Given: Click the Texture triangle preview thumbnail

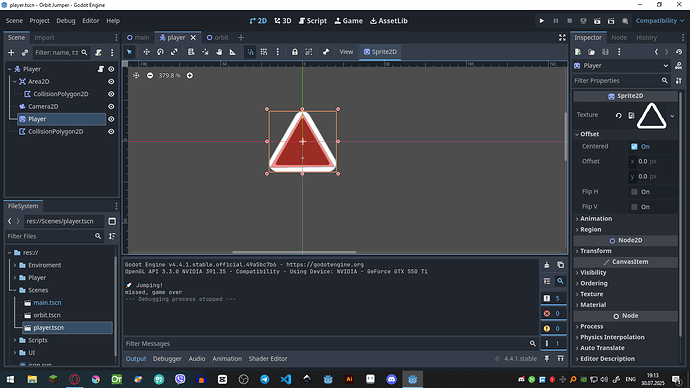Looking at the screenshot, I should [651, 115].
